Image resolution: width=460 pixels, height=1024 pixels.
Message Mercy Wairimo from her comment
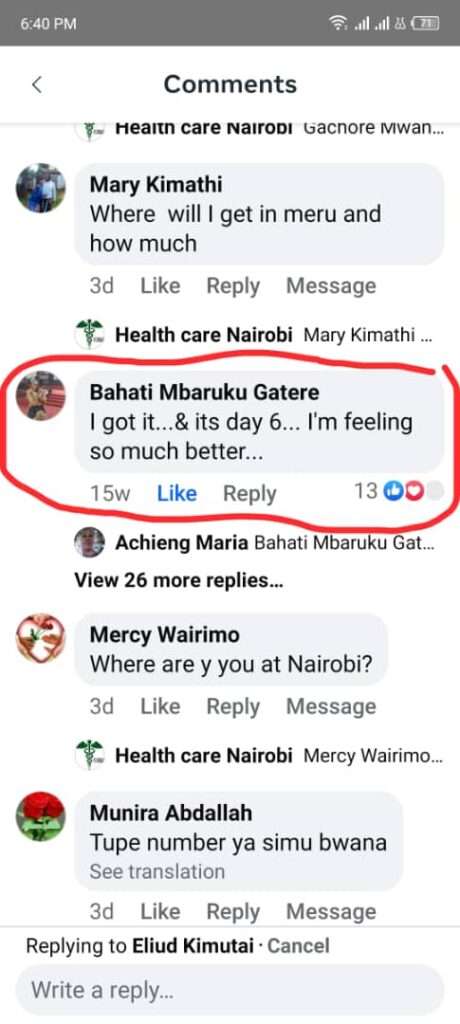coord(331,706)
